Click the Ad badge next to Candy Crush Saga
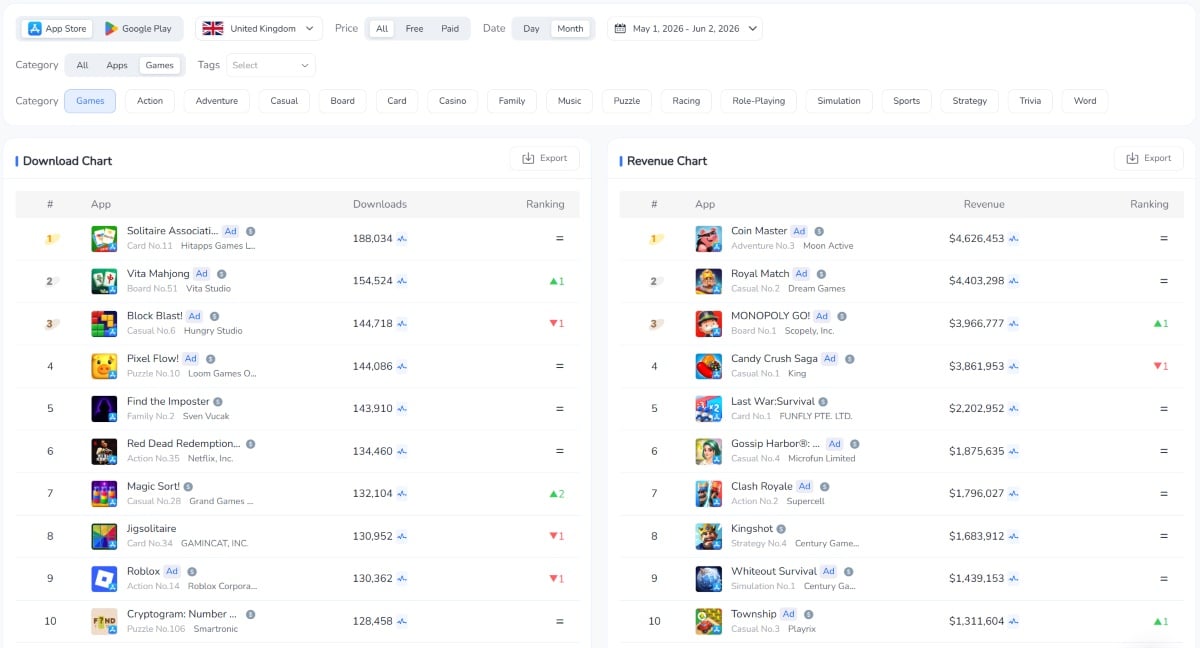The width and height of the screenshot is (1200, 648). coord(831,358)
